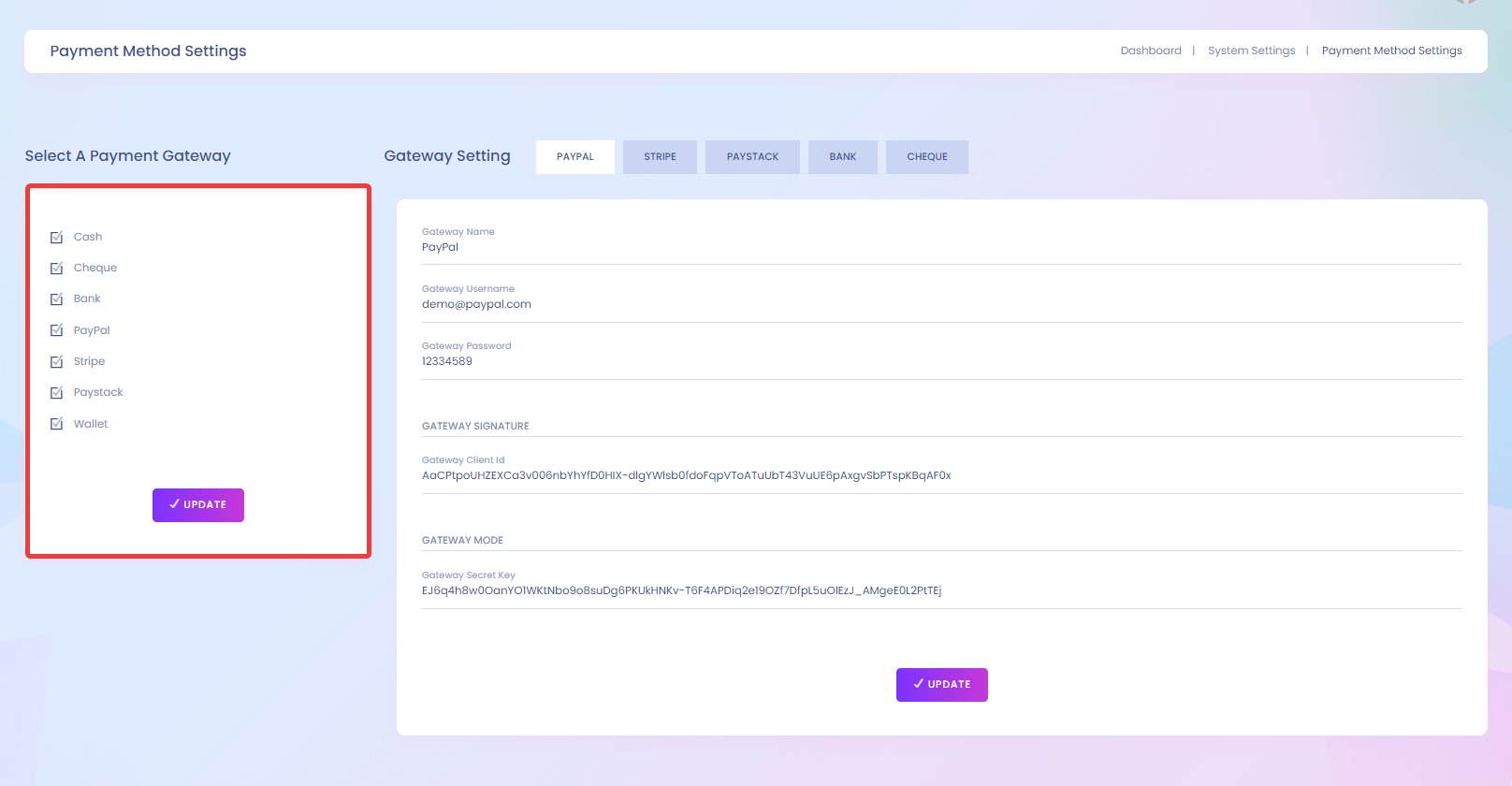This screenshot has height=786, width=1512.
Task: Click the Cheque label in gateway list
Action: pyautogui.click(x=95, y=269)
